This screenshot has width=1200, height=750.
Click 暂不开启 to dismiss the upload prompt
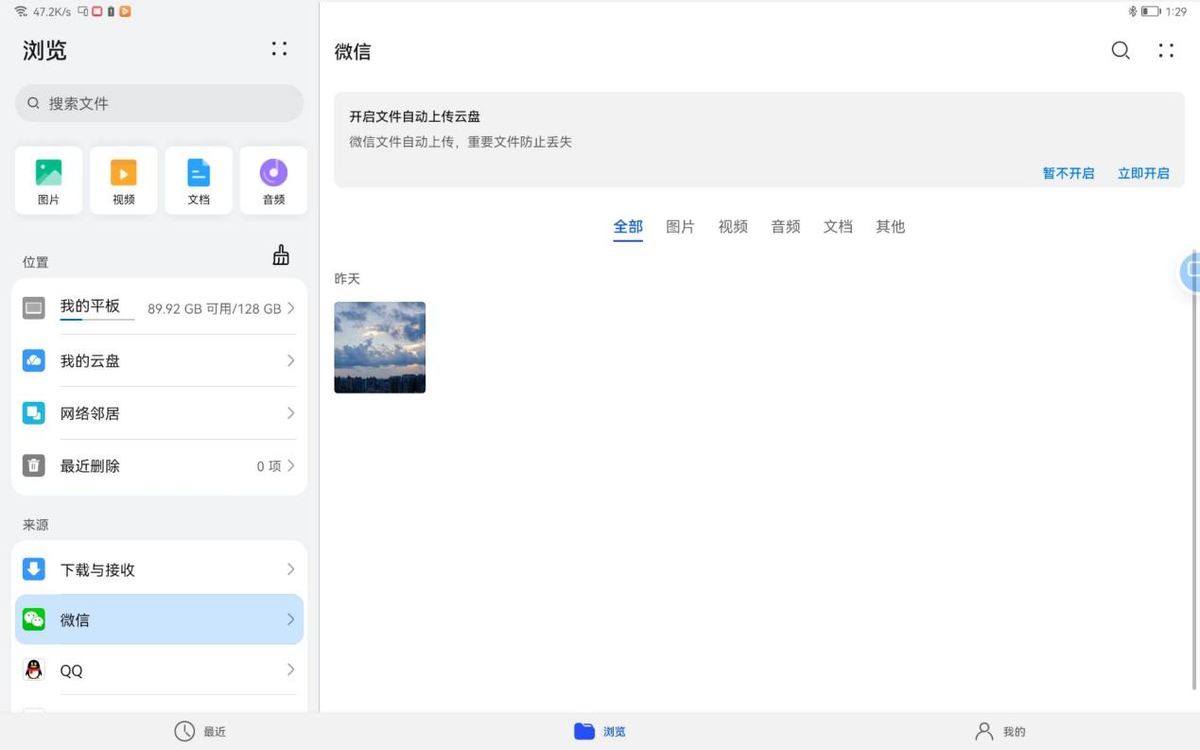pyautogui.click(x=1068, y=172)
